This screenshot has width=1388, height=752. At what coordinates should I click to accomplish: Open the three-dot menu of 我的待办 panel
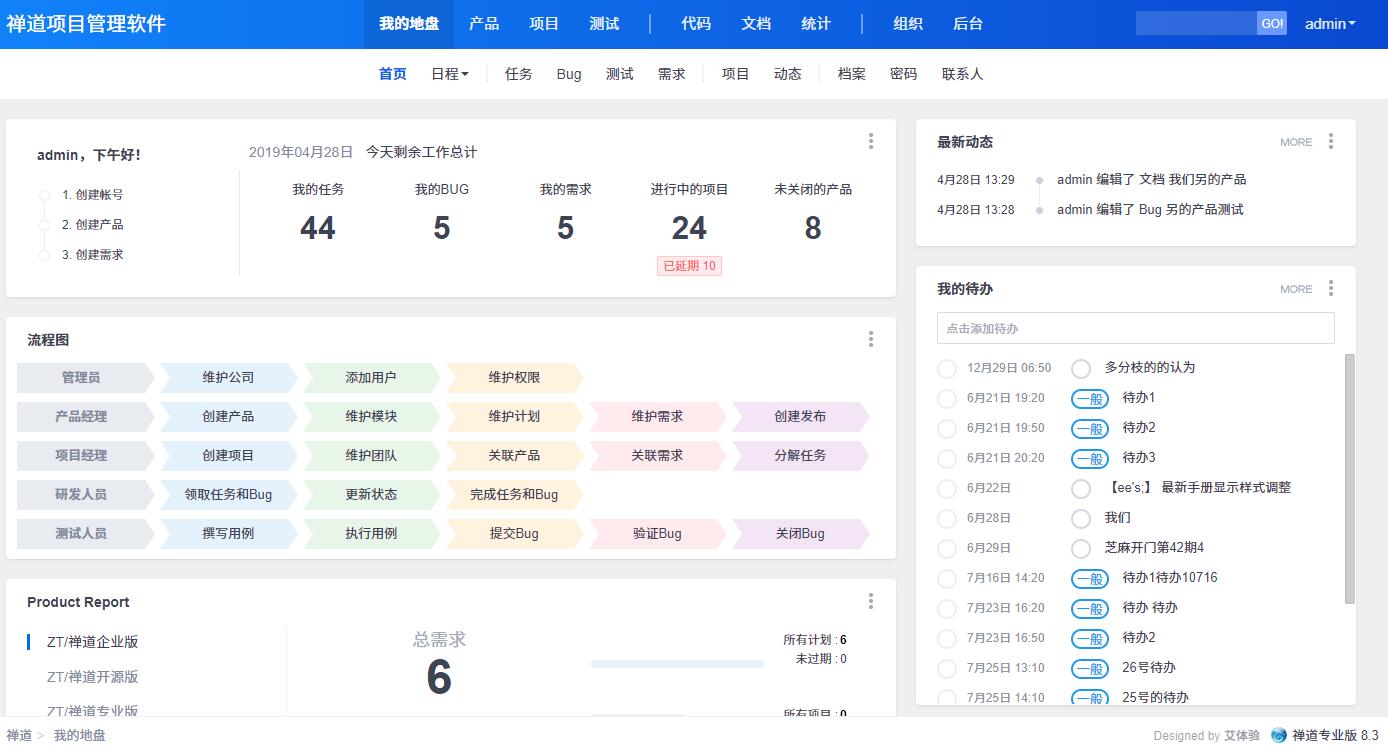tap(1330, 288)
